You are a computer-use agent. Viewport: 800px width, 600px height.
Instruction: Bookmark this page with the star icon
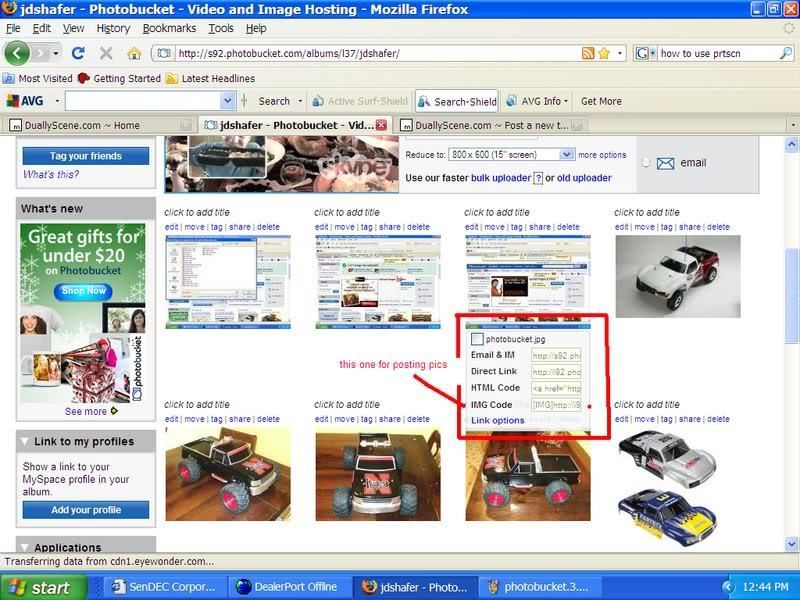point(604,53)
